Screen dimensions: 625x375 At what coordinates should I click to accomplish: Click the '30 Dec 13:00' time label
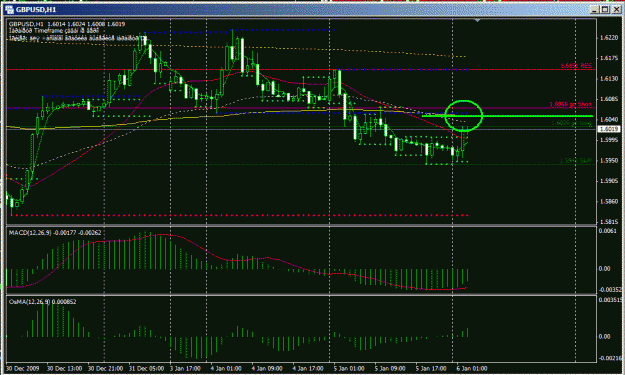[x=64, y=369]
